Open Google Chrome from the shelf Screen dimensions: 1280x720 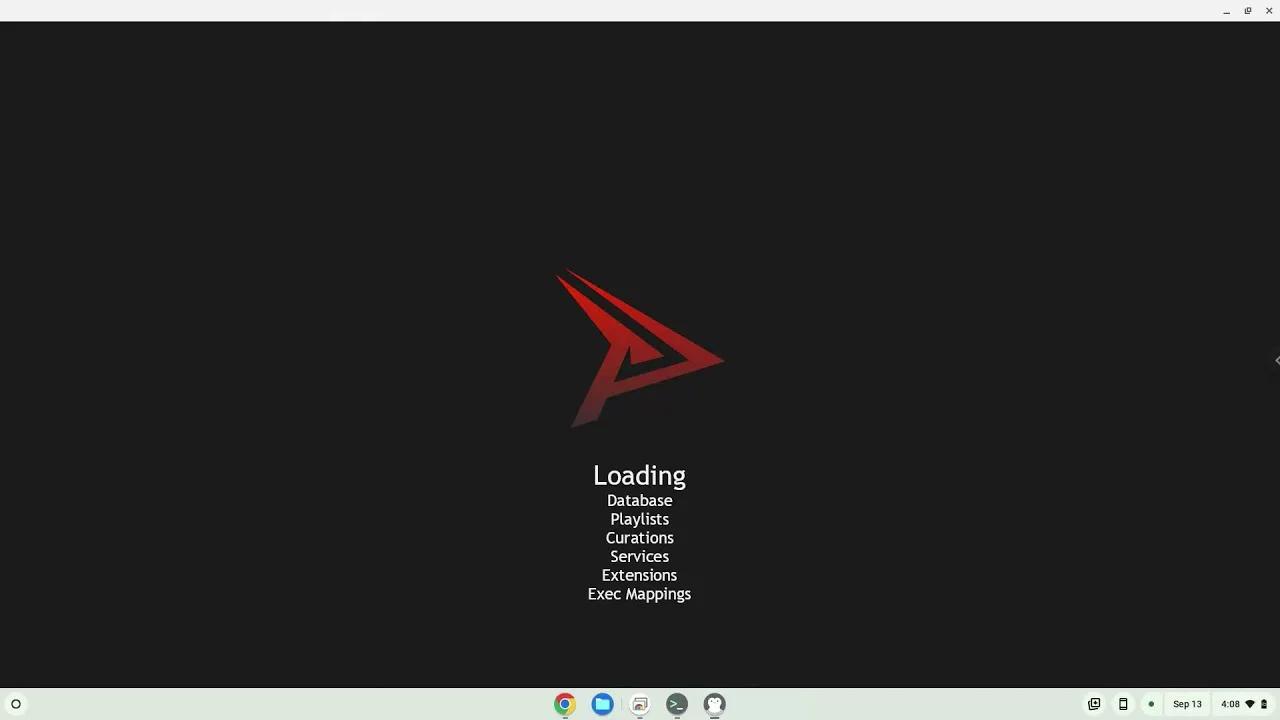coord(565,704)
